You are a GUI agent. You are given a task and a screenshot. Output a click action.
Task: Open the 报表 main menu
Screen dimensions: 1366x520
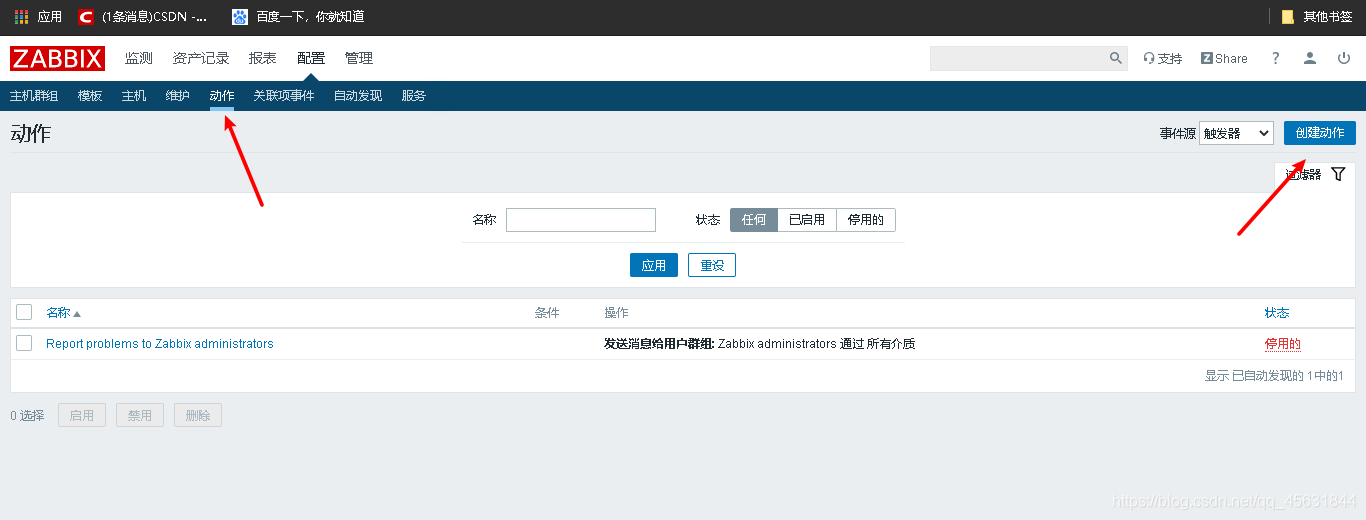pos(263,58)
